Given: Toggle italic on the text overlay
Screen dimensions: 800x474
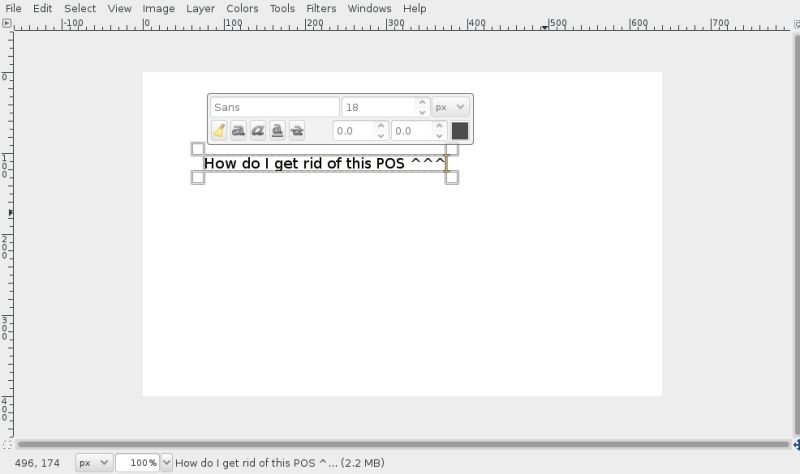Looking at the screenshot, I should [258, 131].
